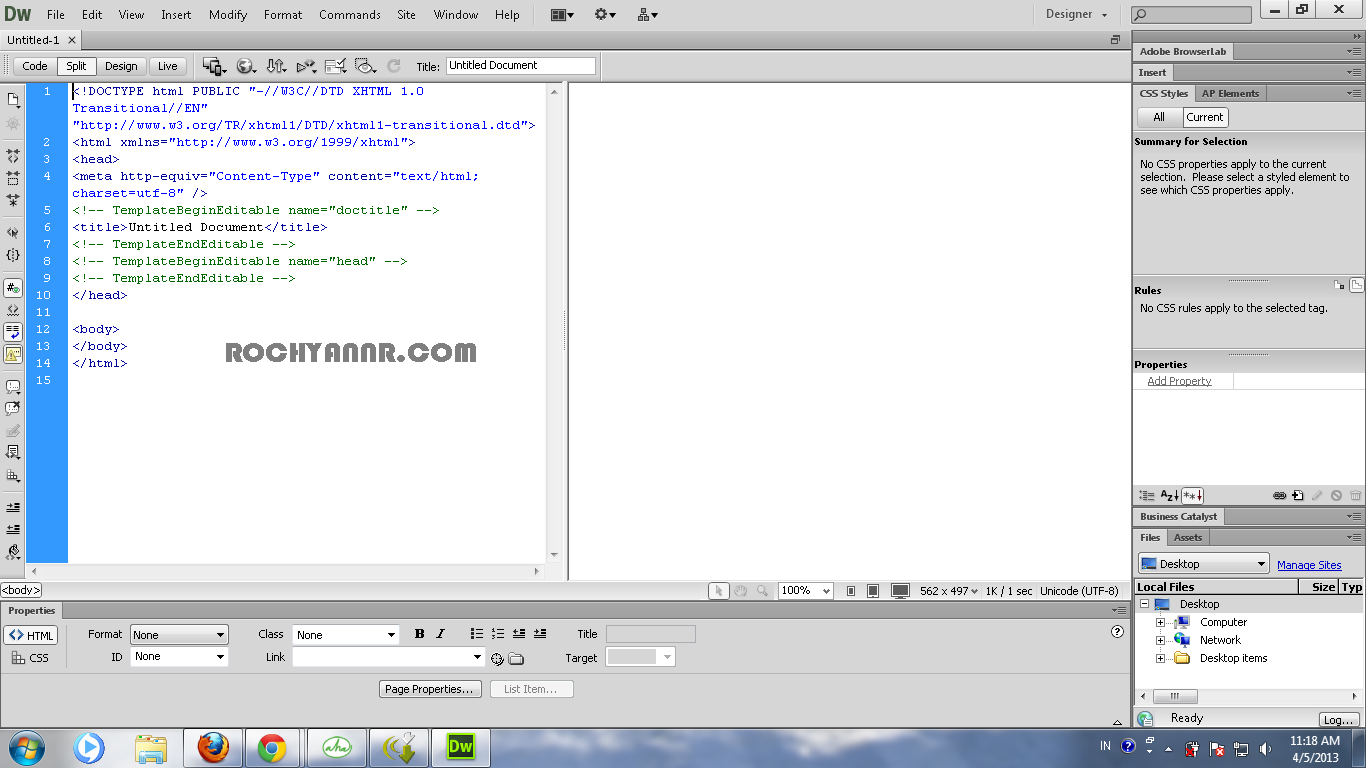The height and width of the screenshot is (768, 1366).
Task: Click the Ordered List icon in Properties
Action: 498,634
